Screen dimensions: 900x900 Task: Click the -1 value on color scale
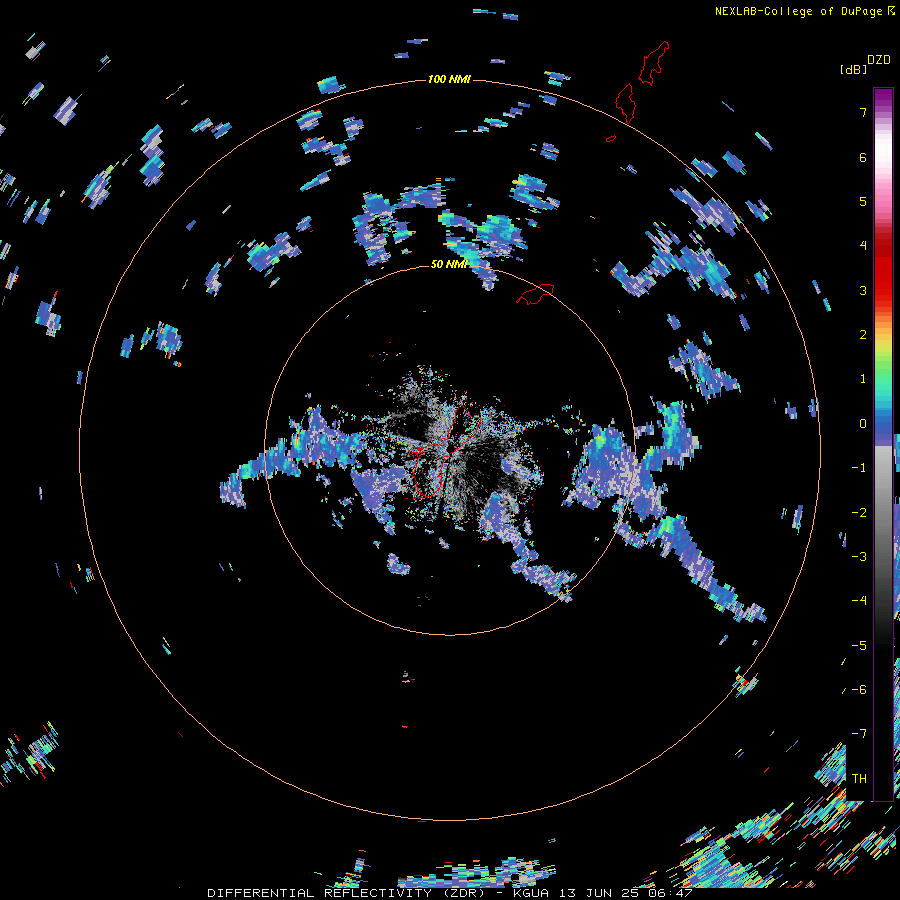(859, 468)
